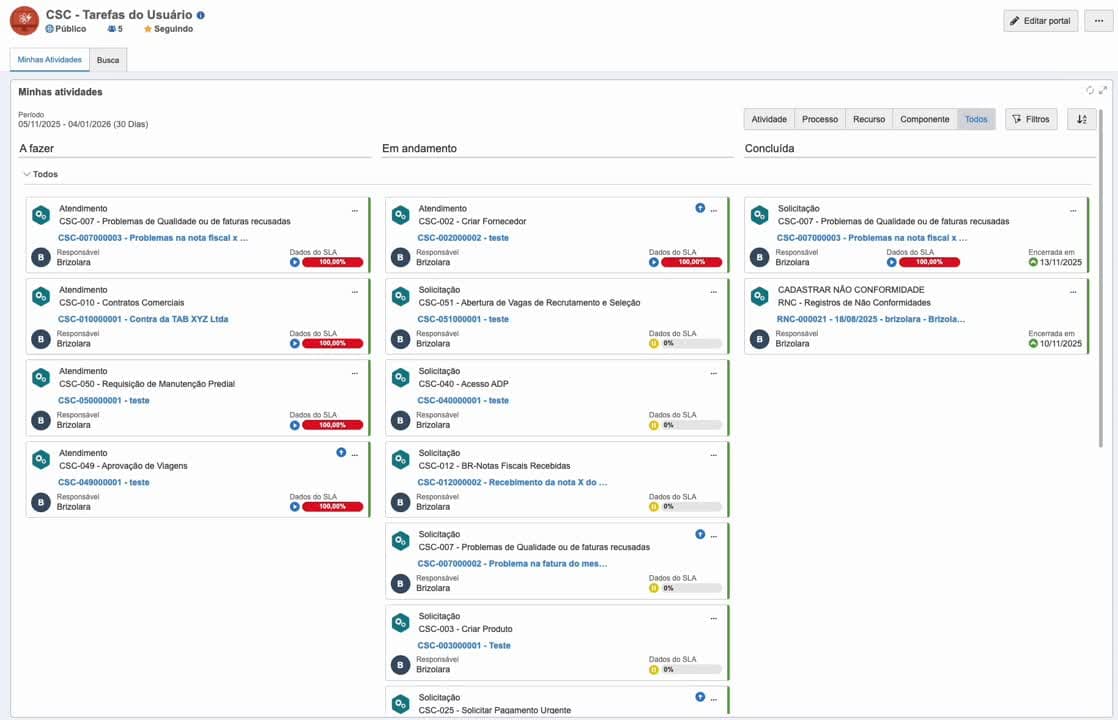Viewport: 1118px width, 720px height.
Task: Click 100,00% SLA bar on CSC-050000001 card
Action: 332,425
